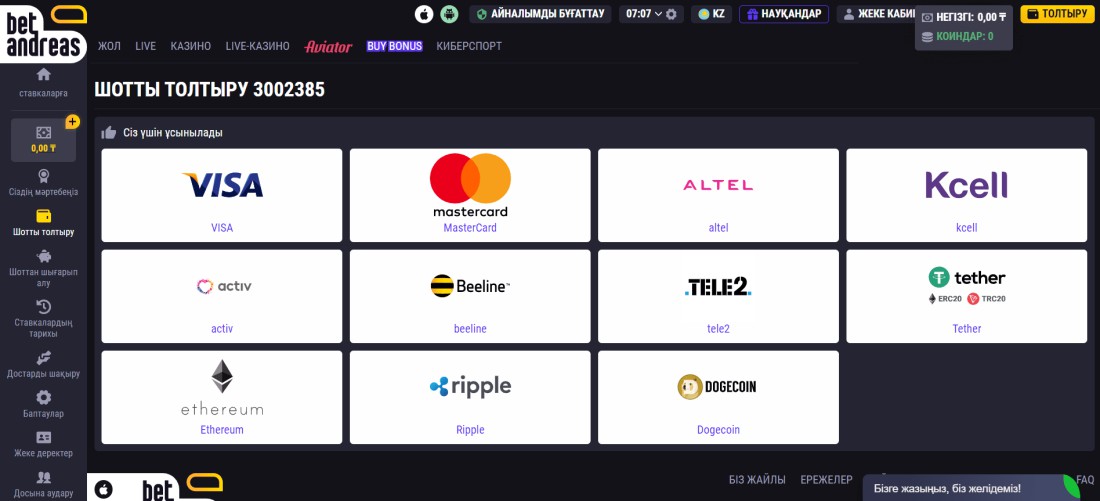Expand the Жеке кабинет account menu
The width and height of the screenshot is (1100, 501).
point(877,14)
